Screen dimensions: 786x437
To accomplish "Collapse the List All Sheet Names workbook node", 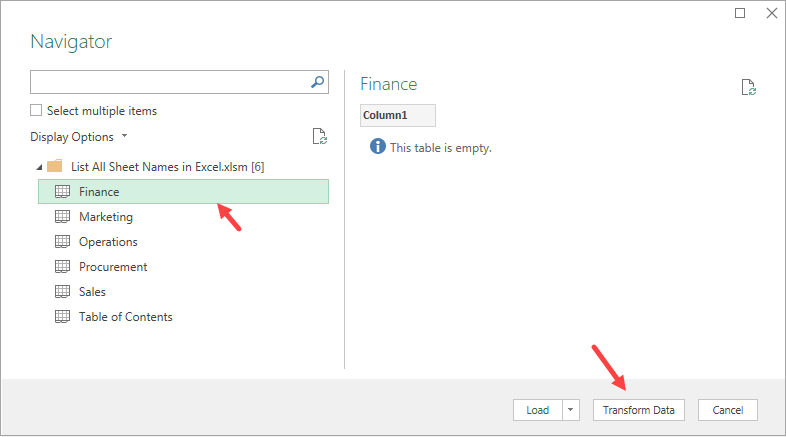I will click(39, 167).
